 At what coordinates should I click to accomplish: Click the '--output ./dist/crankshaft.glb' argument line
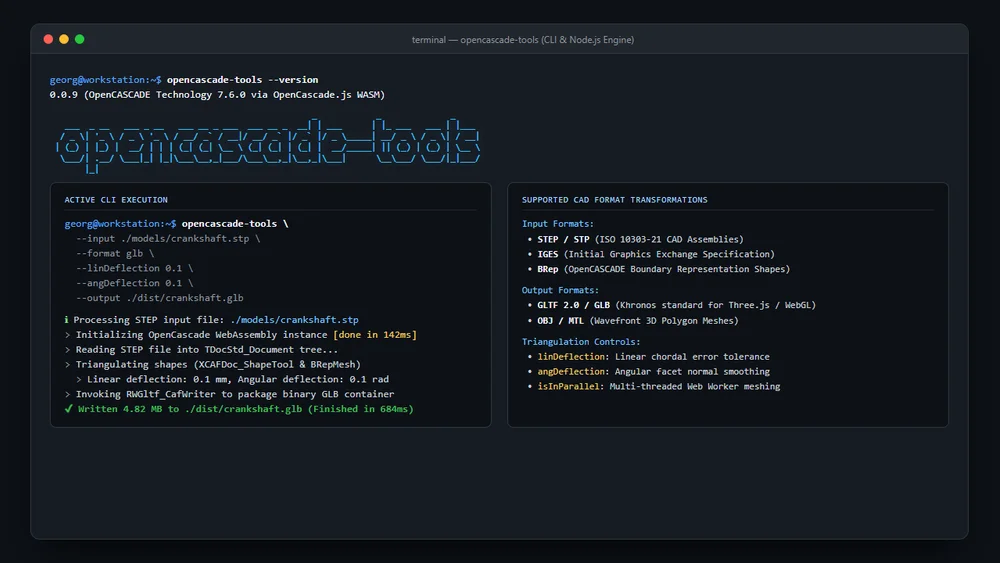coord(159,298)
